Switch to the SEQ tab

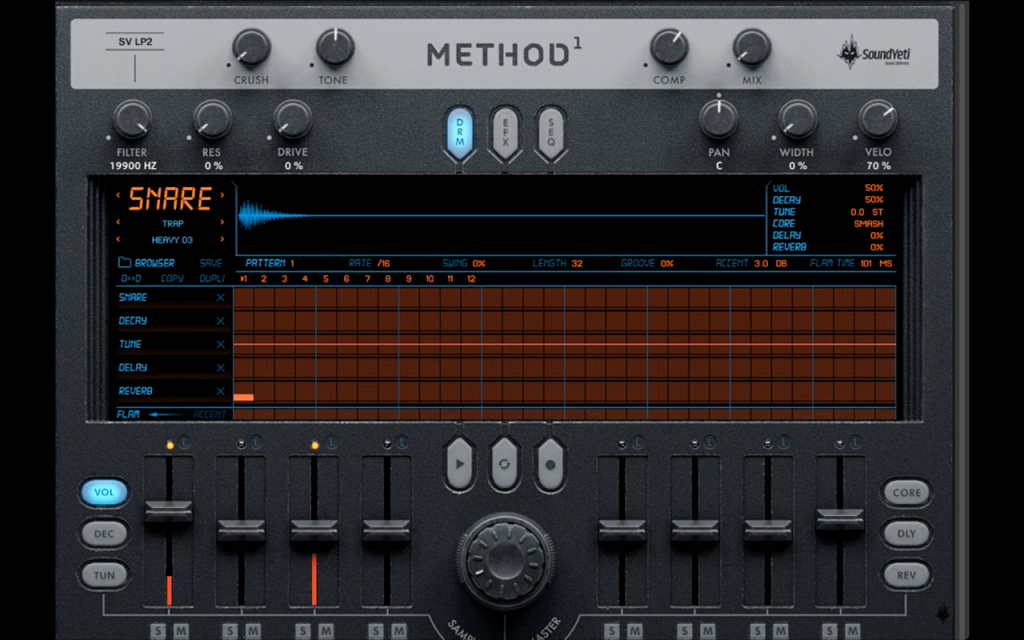tap(551, 133)
